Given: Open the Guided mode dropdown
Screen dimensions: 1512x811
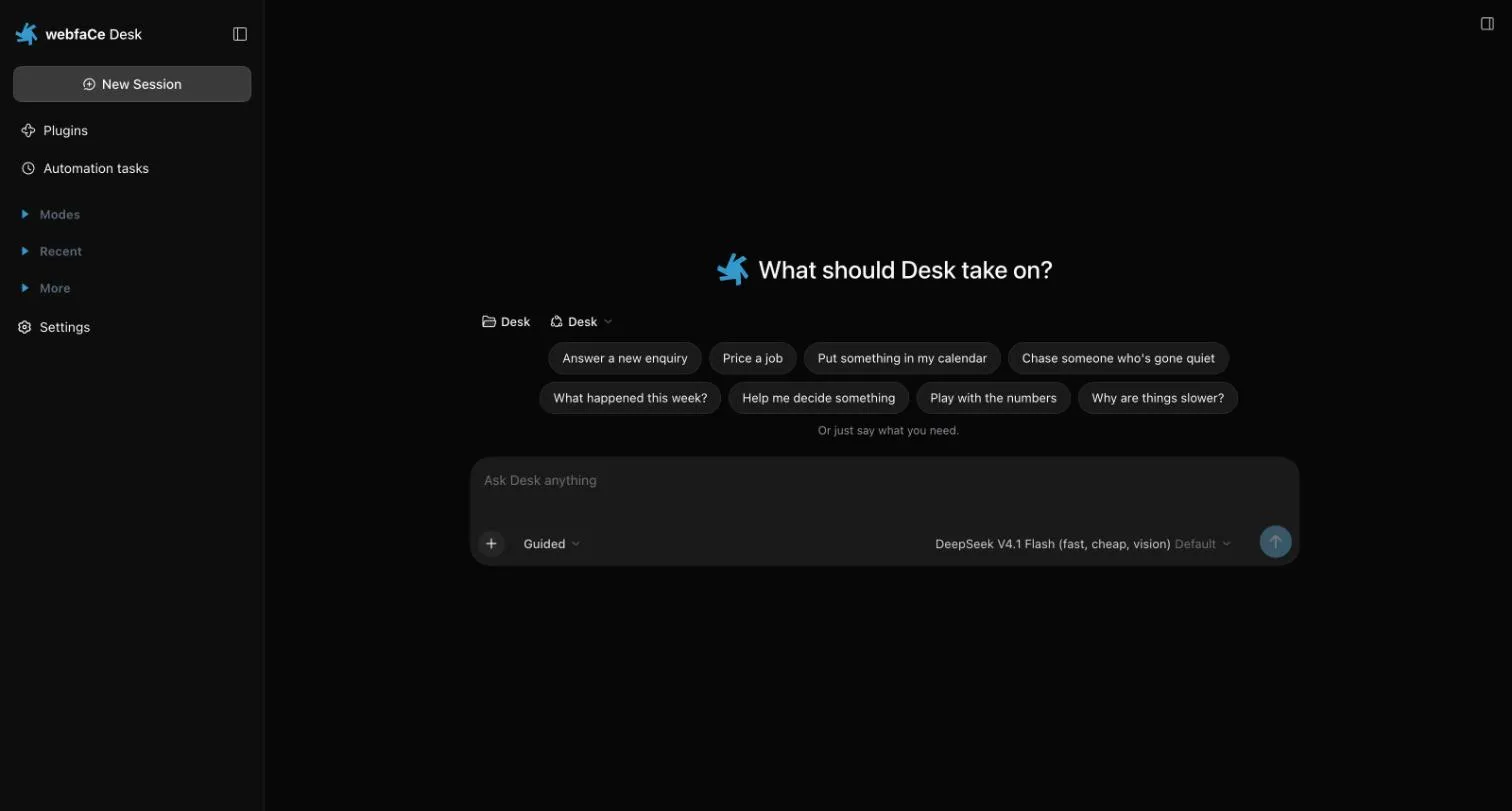Looking at the screenshot, I should (552, 544).
